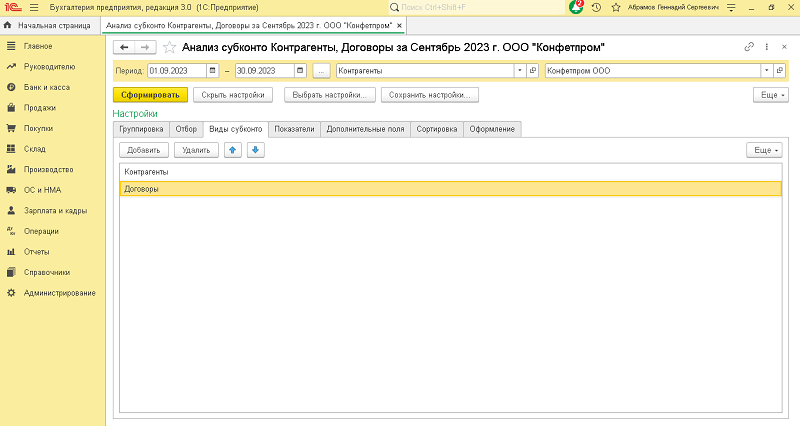Switch to the Группировка tab

(x=141, y=129)
